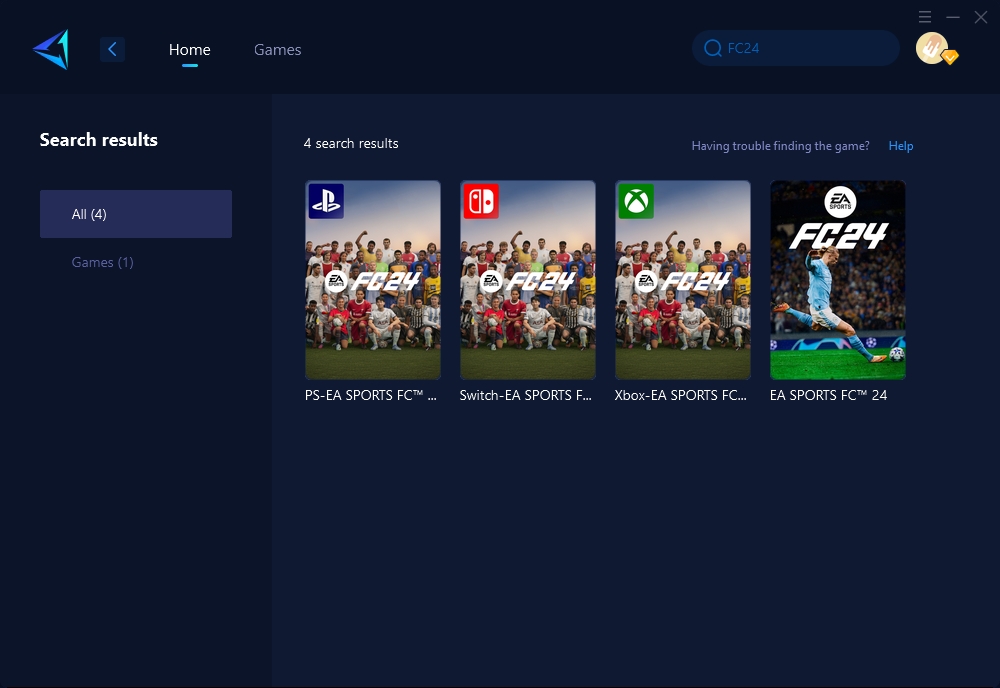
Task: Click the Nintendo Switch logo badge
Action: 481,201
